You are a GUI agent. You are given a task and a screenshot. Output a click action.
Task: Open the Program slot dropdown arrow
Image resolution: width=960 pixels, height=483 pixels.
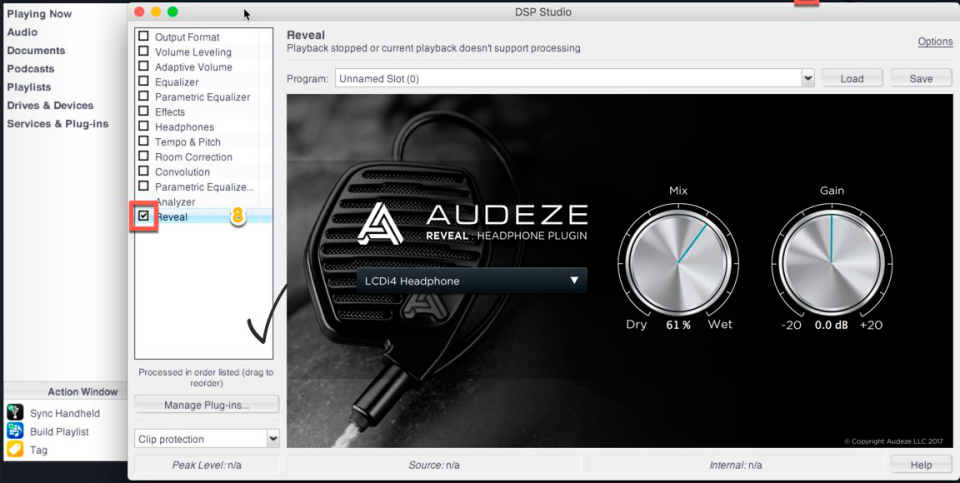[808, 78]
